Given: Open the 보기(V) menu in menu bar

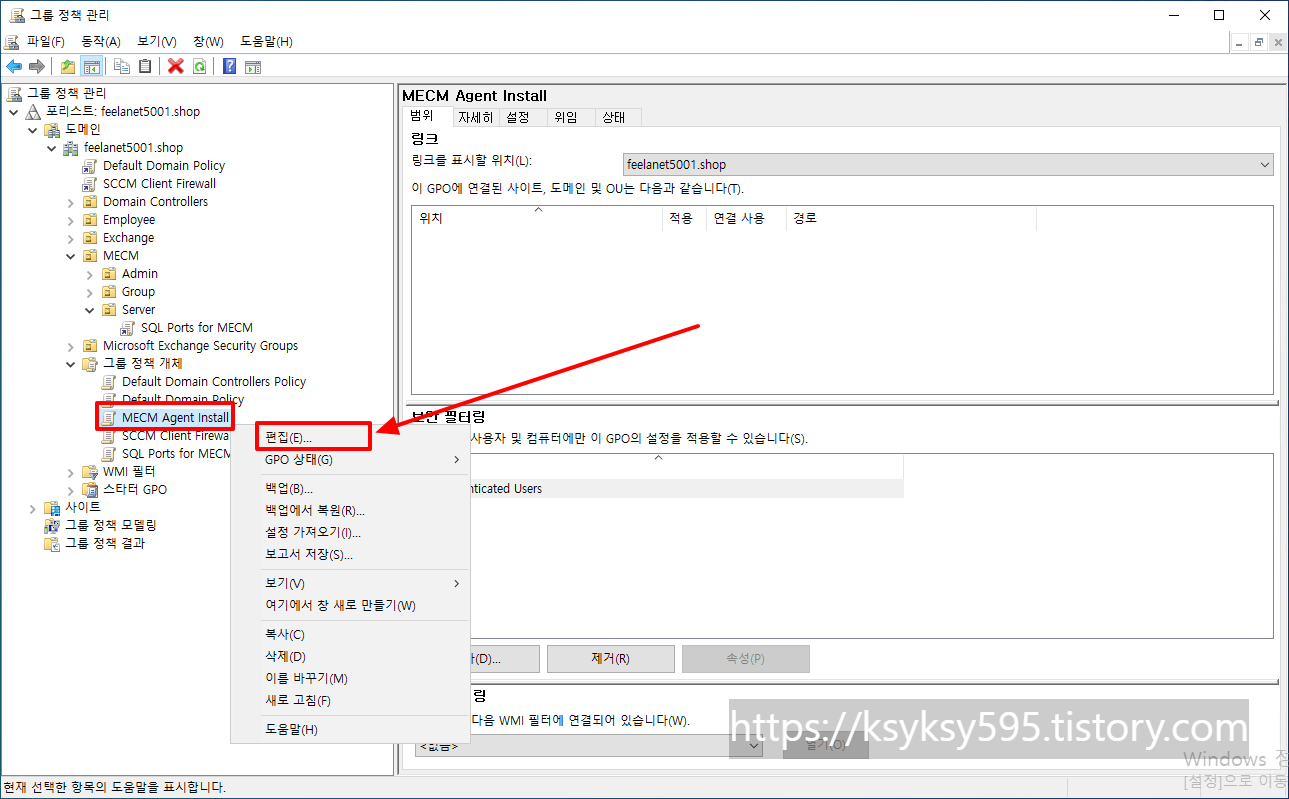Looking at the screenshot, I should coord(157,41).
